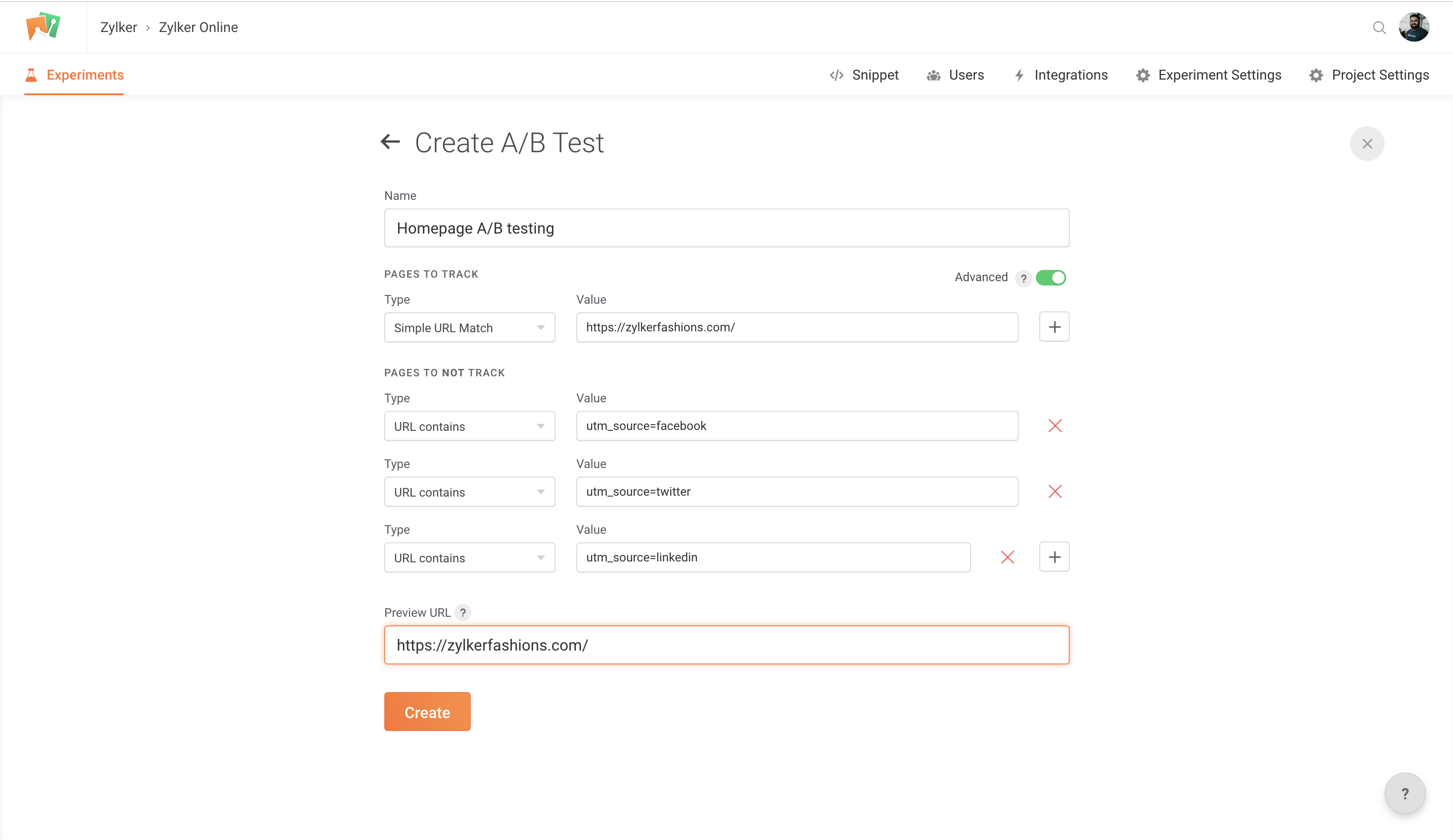Image resolution: width=1453 pixels, height=840 pixels.
Task: Turn off the Advanced toggle switch
Action: 1051,278
